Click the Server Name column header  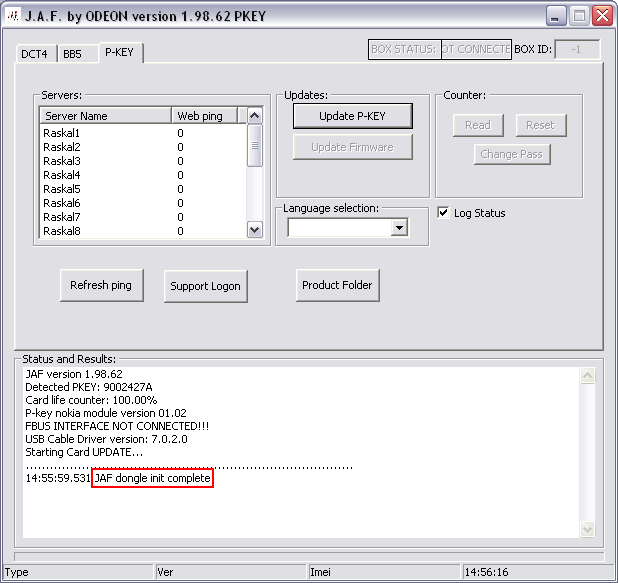[104, 116]
